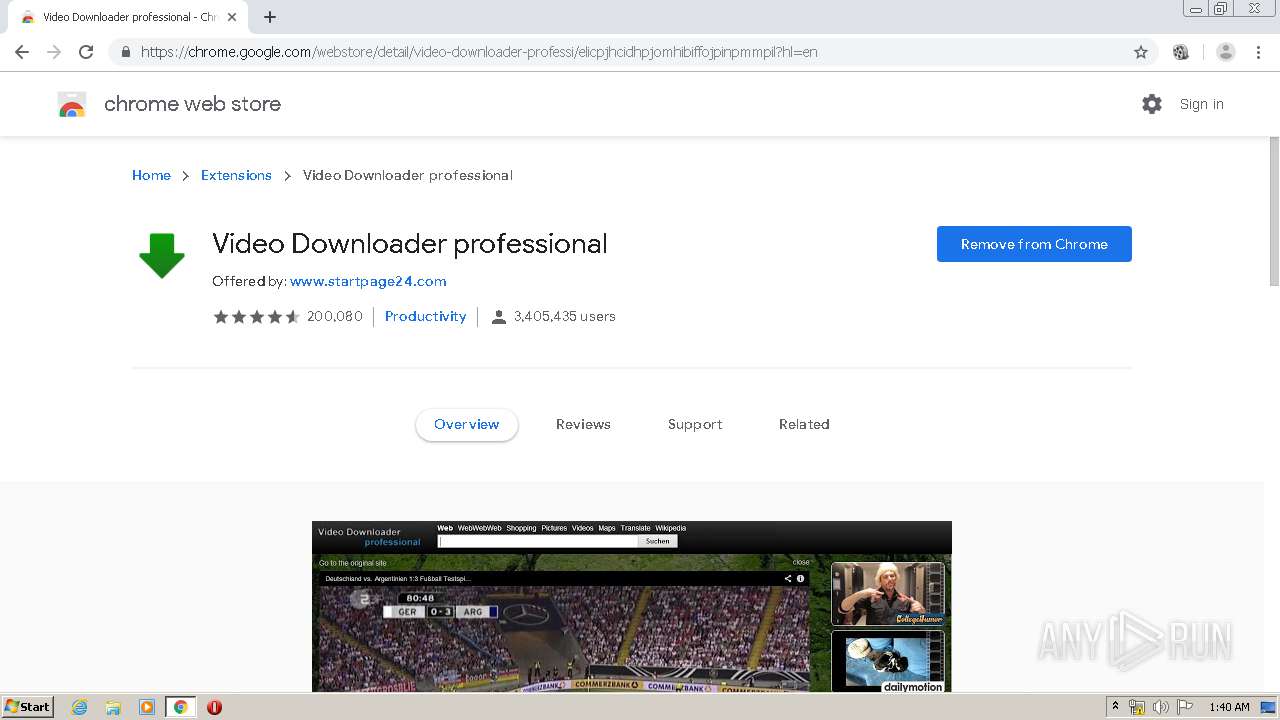Image resolution: width=1280 pixels, height=720 pixels.
Task: Click the 3,405,435 users text
Action: 565,317
